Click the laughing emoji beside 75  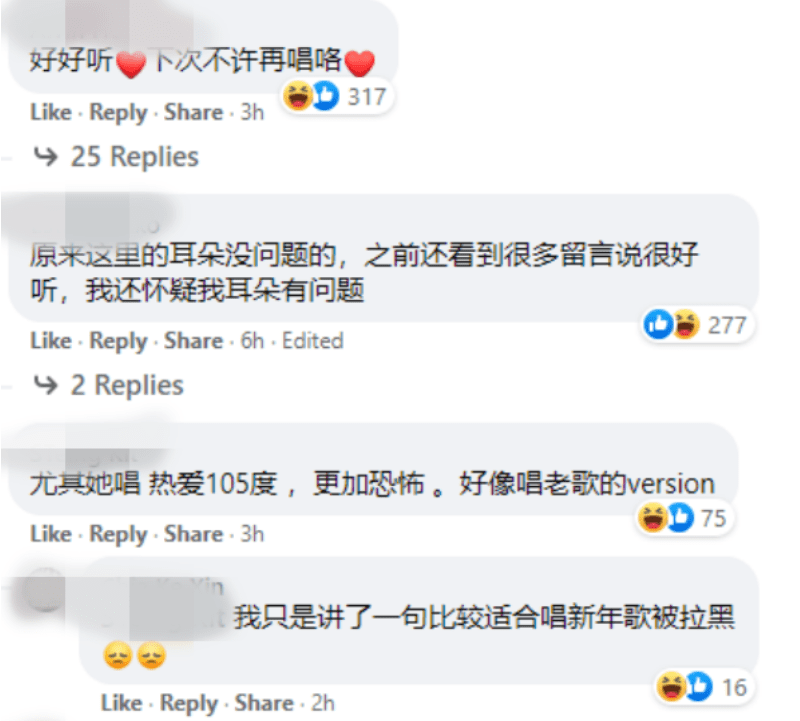[x=653, y=517]
